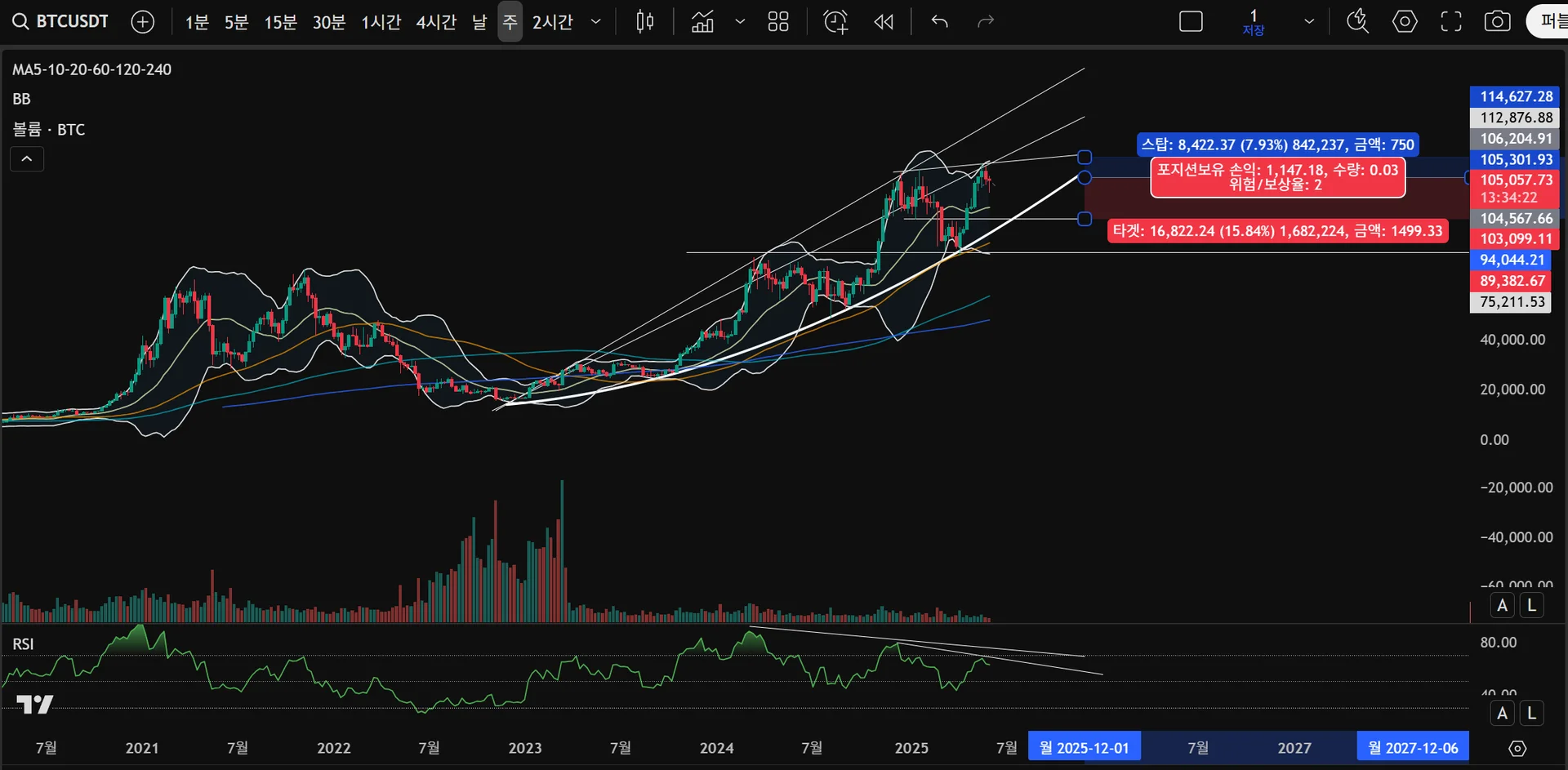Expand the indicators dropdown chevron
This screenshot has height=770, width=1568.
tap(740, 22)
